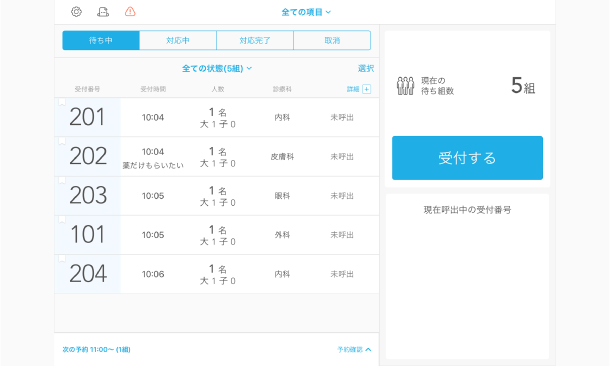
Task: Click 内科 in row 201
Action: [282, 117]
